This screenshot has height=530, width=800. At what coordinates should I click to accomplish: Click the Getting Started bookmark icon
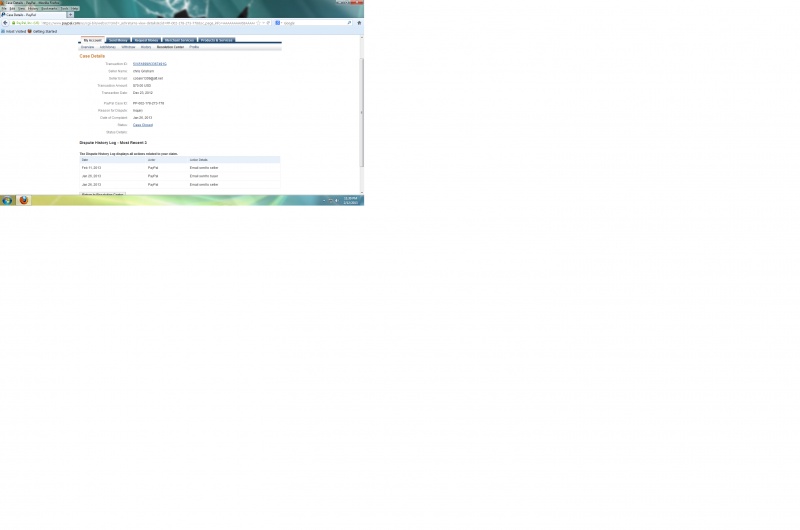(x=30, y=31)
